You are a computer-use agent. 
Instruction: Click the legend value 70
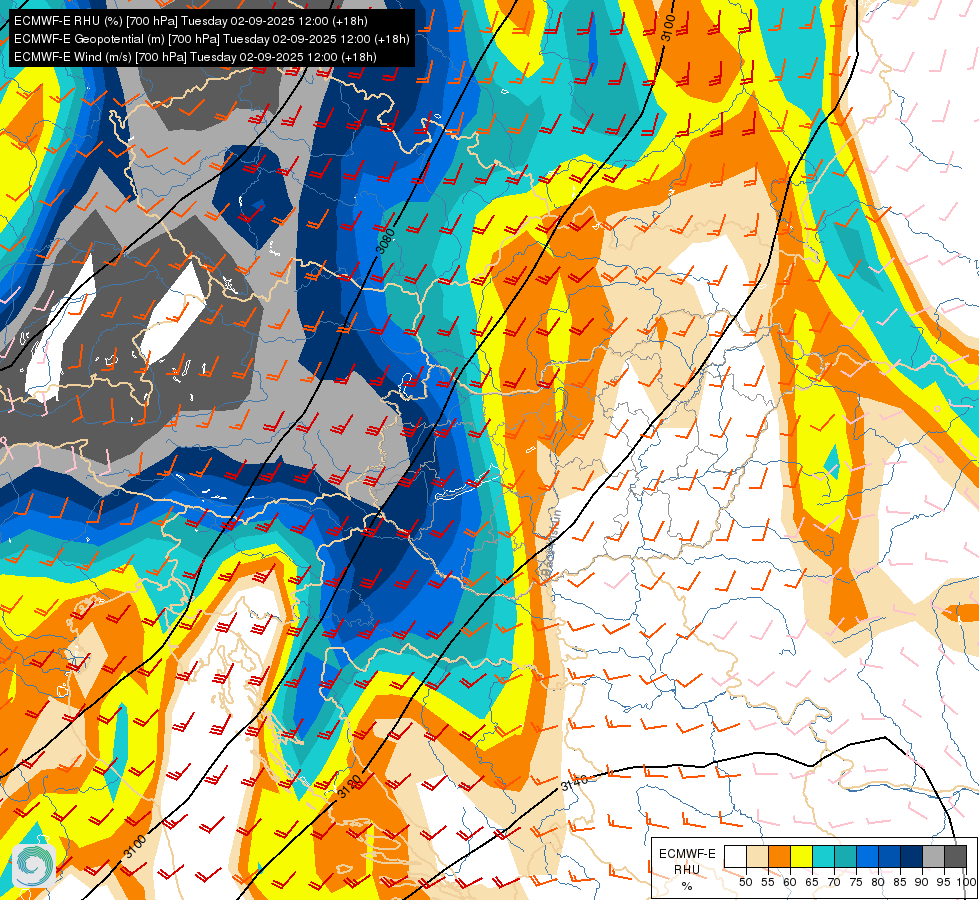click(x=834, y=882)
